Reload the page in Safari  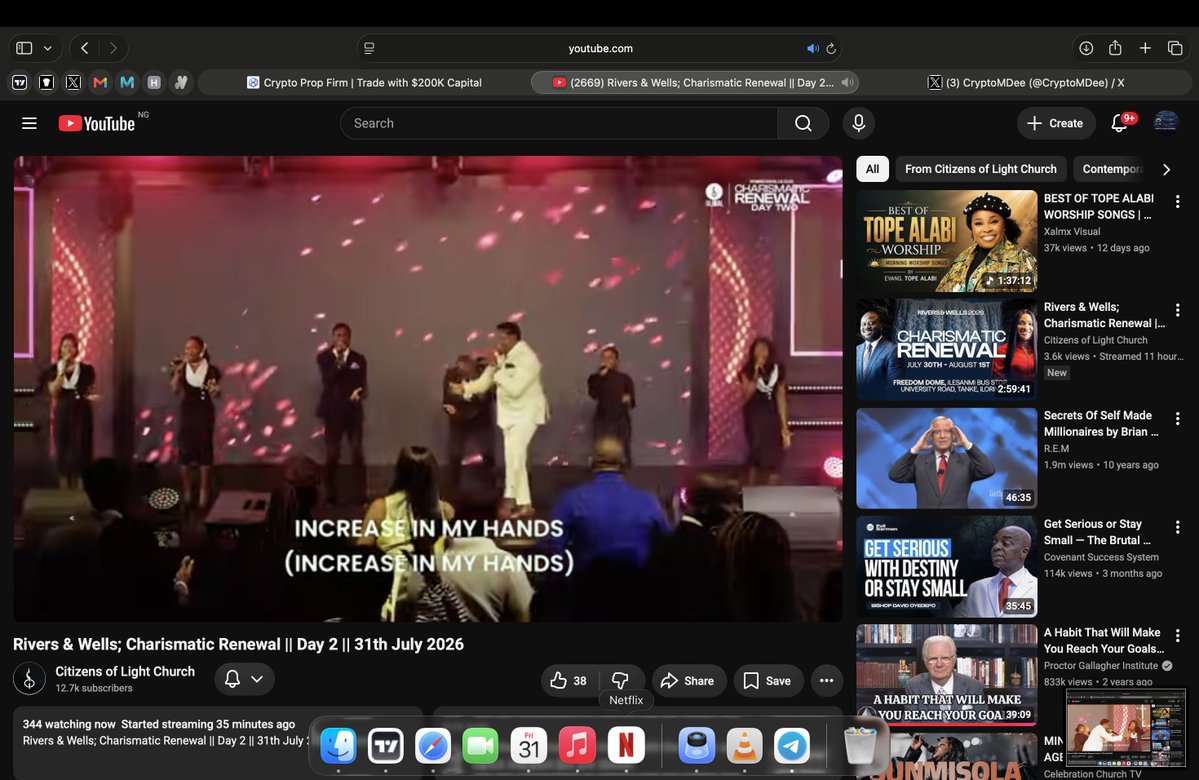pos(831,48)
